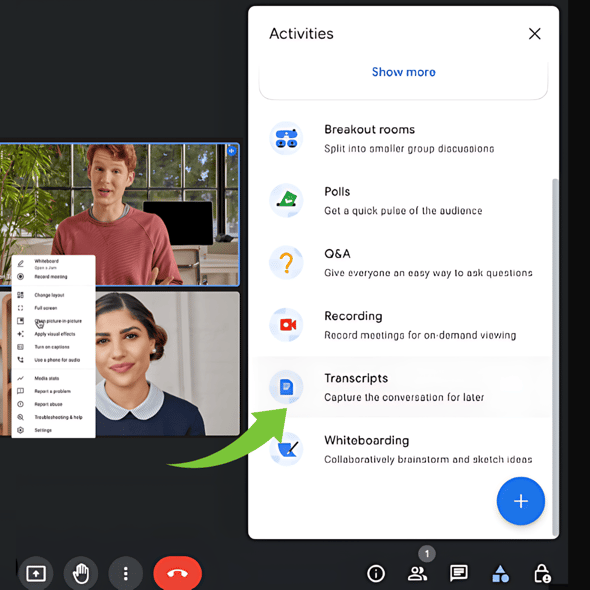Expand list with Show more
590x590 pixels.
[x=403, y=72]
